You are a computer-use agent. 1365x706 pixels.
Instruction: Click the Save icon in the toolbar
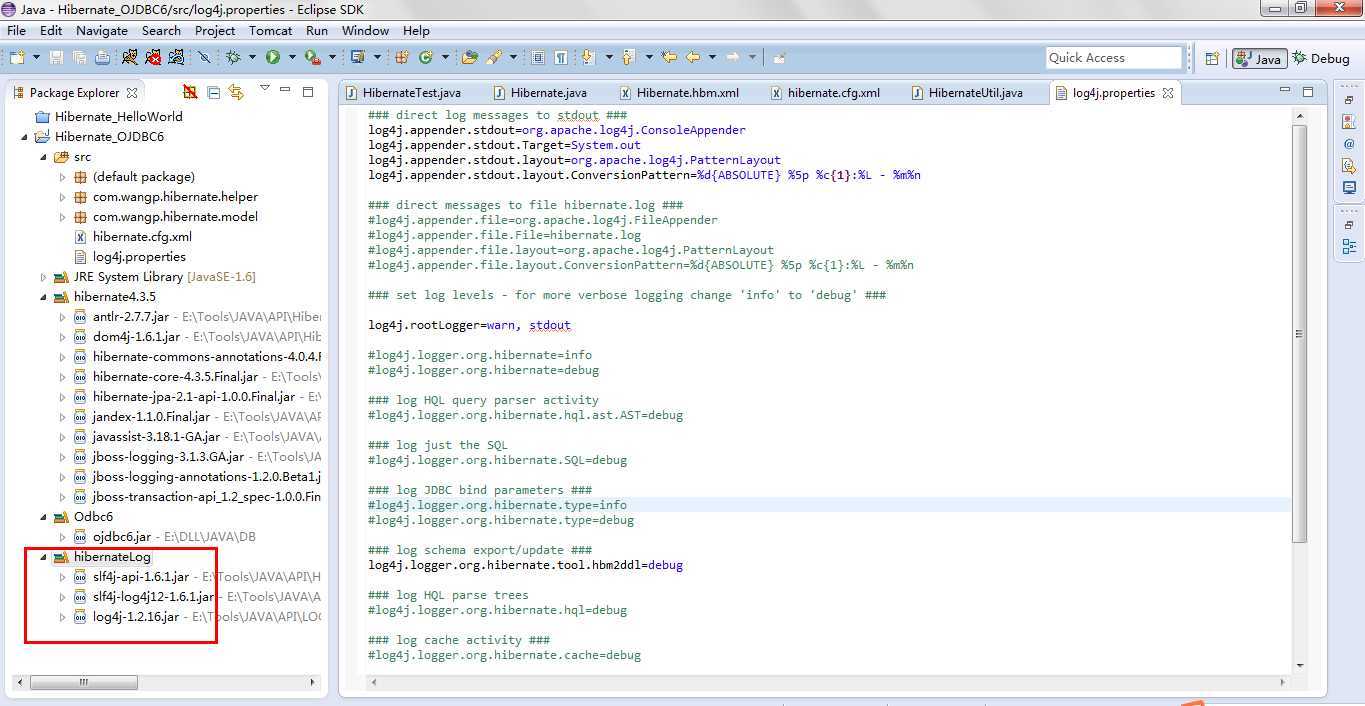[56, 58]
